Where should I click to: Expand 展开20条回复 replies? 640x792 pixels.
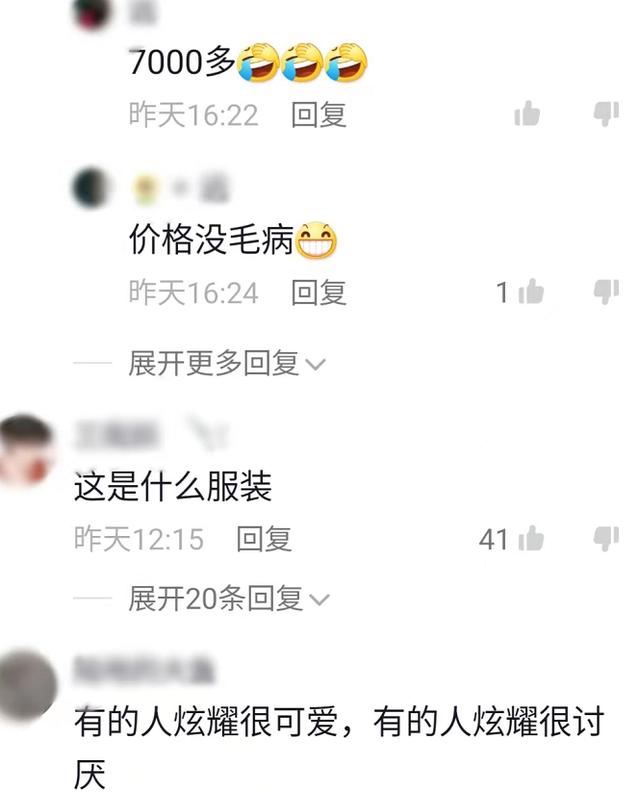point(228,599)
